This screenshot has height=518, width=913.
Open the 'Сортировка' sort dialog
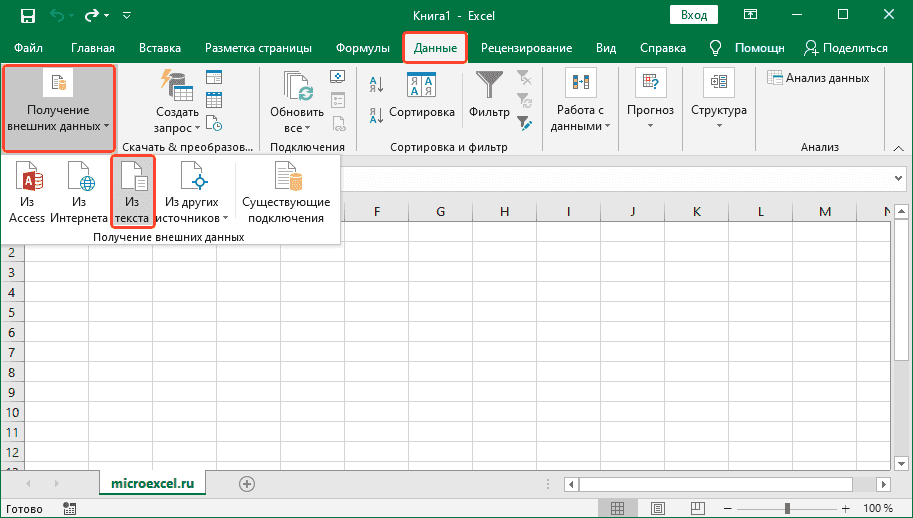click(x=421, y=96)
